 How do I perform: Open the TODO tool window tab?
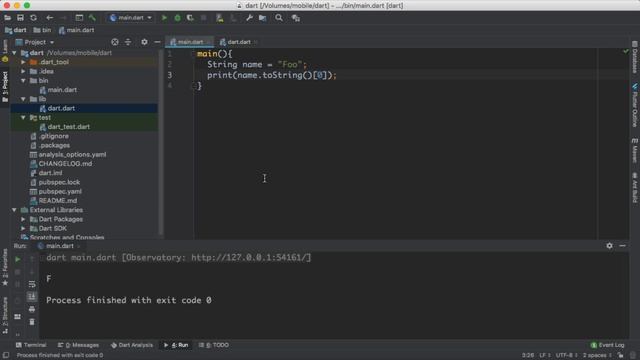coord(213,345)
